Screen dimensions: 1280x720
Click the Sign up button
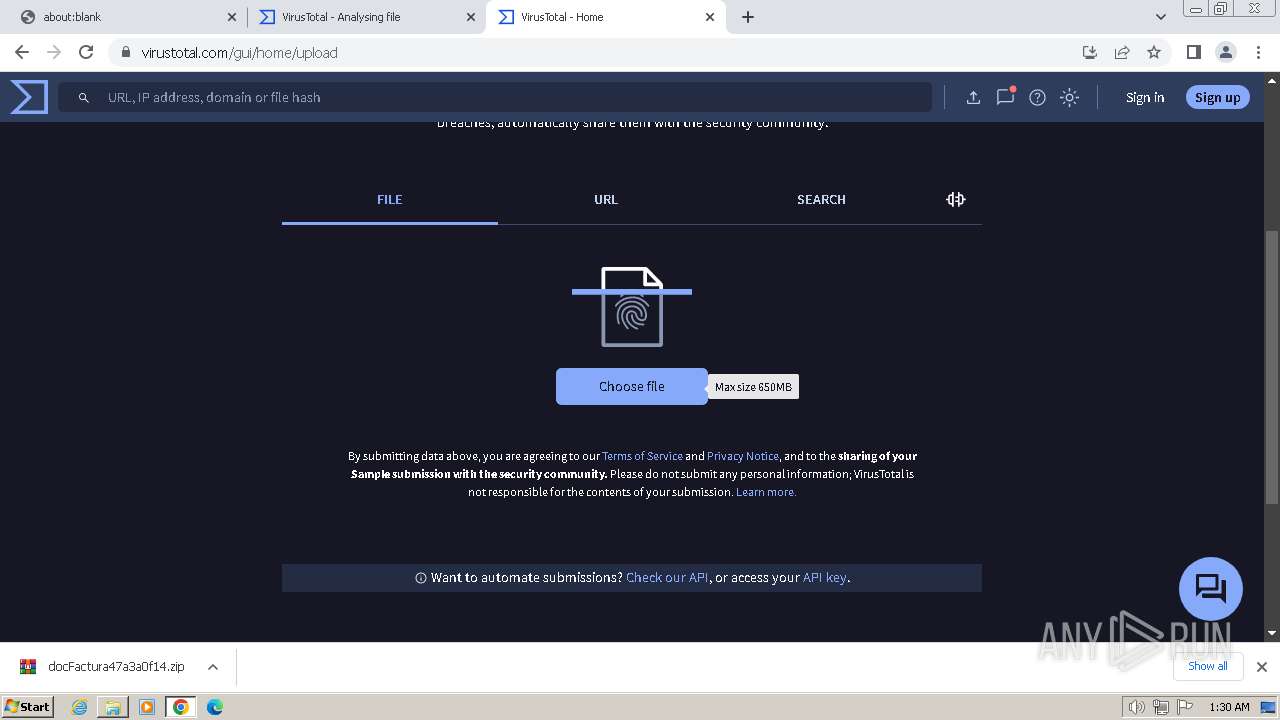pos(1217,97)
